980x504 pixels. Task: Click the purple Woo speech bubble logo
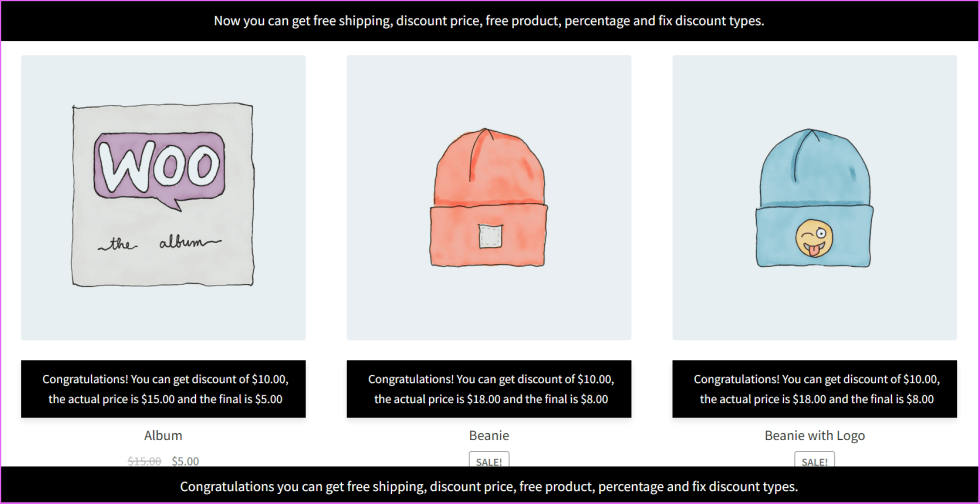(x=157, y=167)
